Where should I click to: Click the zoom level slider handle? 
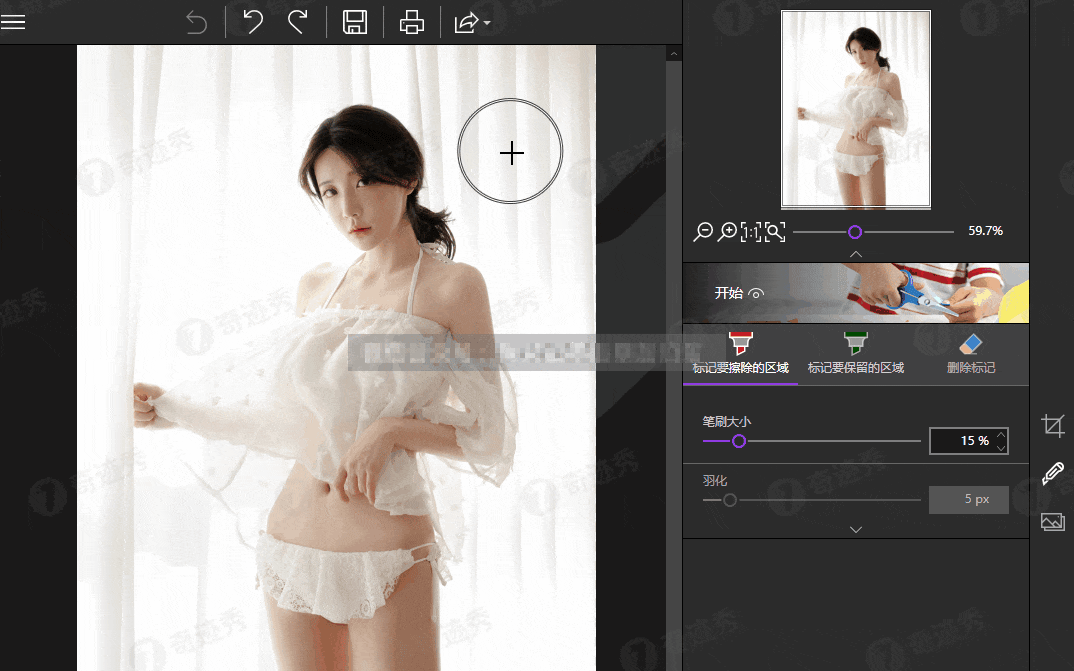click(x=855, y=232)
